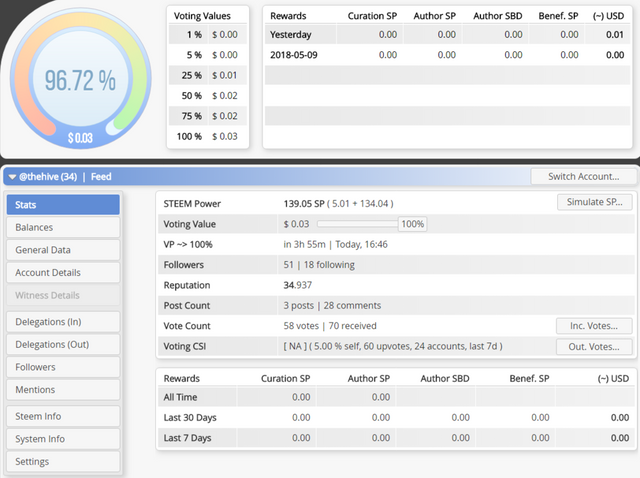Open the General Data tab
The height and width of the screenshot is (478, 640).
click(63, 250)
